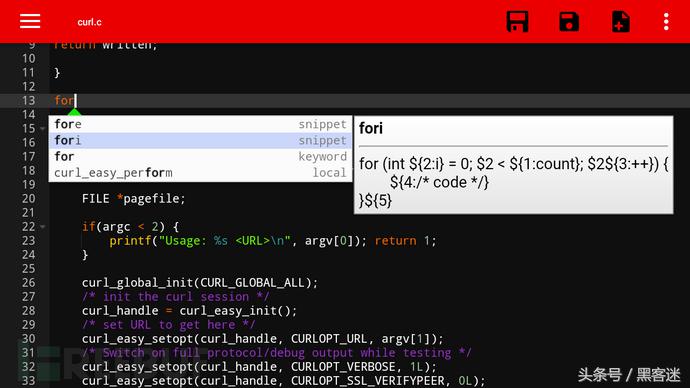This screenshot has height=388, width=690.
Task: Collapse the code fold at line 15
Action: [x=43, y=128]
